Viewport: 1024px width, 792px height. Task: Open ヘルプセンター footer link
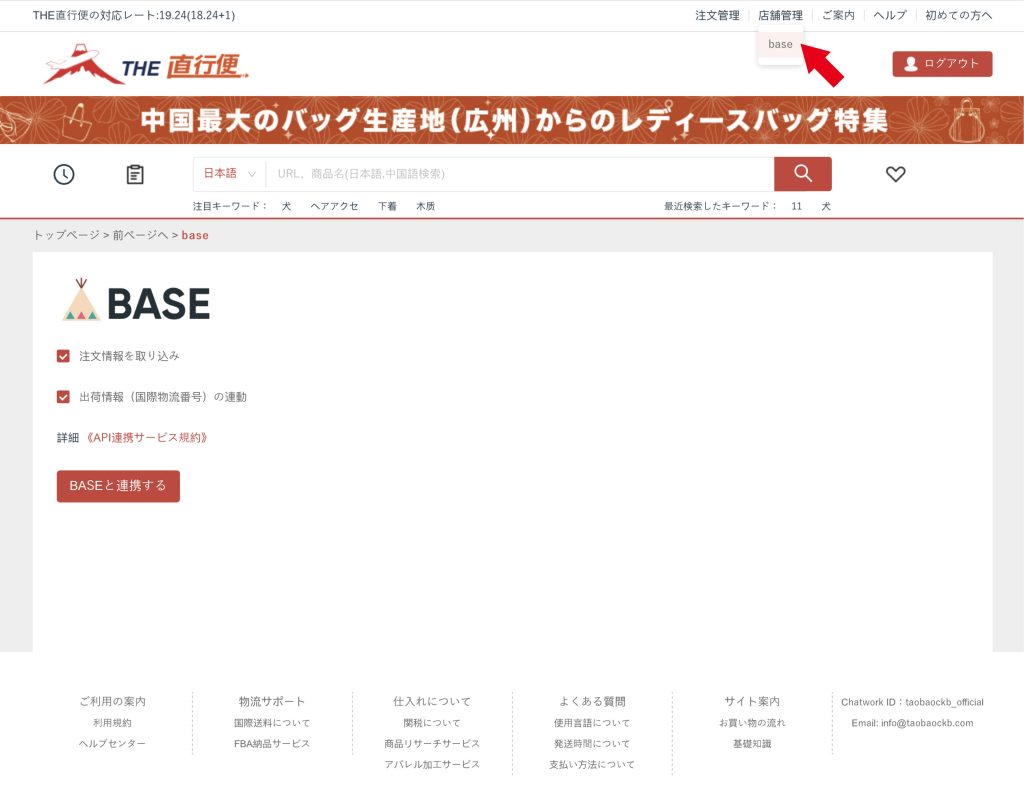(x=112, y=744)
